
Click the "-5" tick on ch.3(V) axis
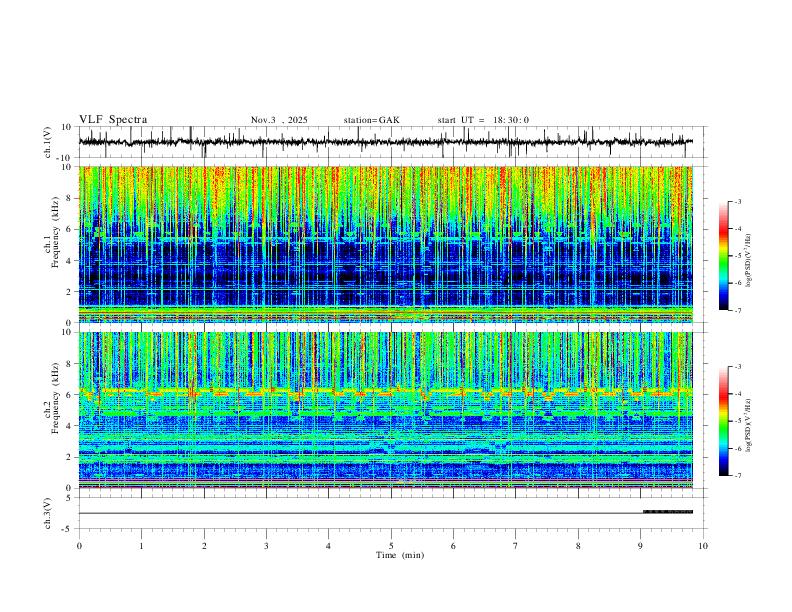68,529
